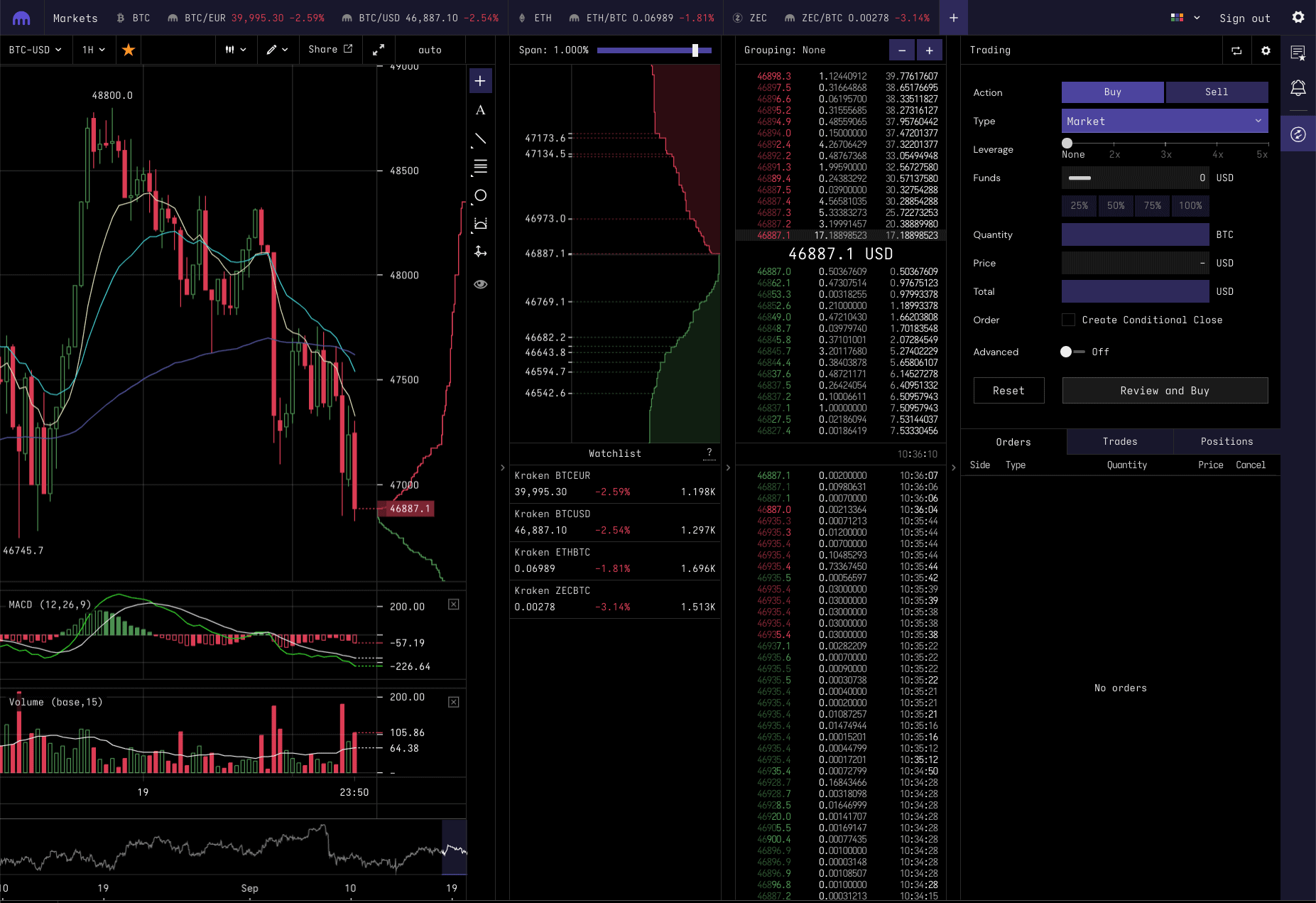Image resolution: width=1316 pixels, height=903 pixels.
Task: Turn on the Advanced order toggle
Action: click(x=1067, y=351)
